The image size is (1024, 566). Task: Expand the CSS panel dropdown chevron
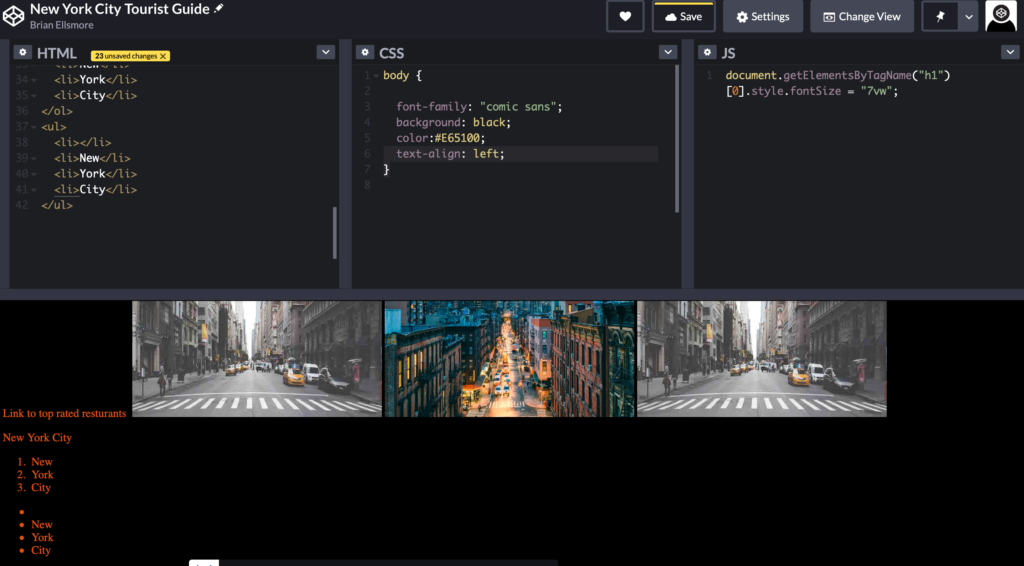tap(668, 52)
